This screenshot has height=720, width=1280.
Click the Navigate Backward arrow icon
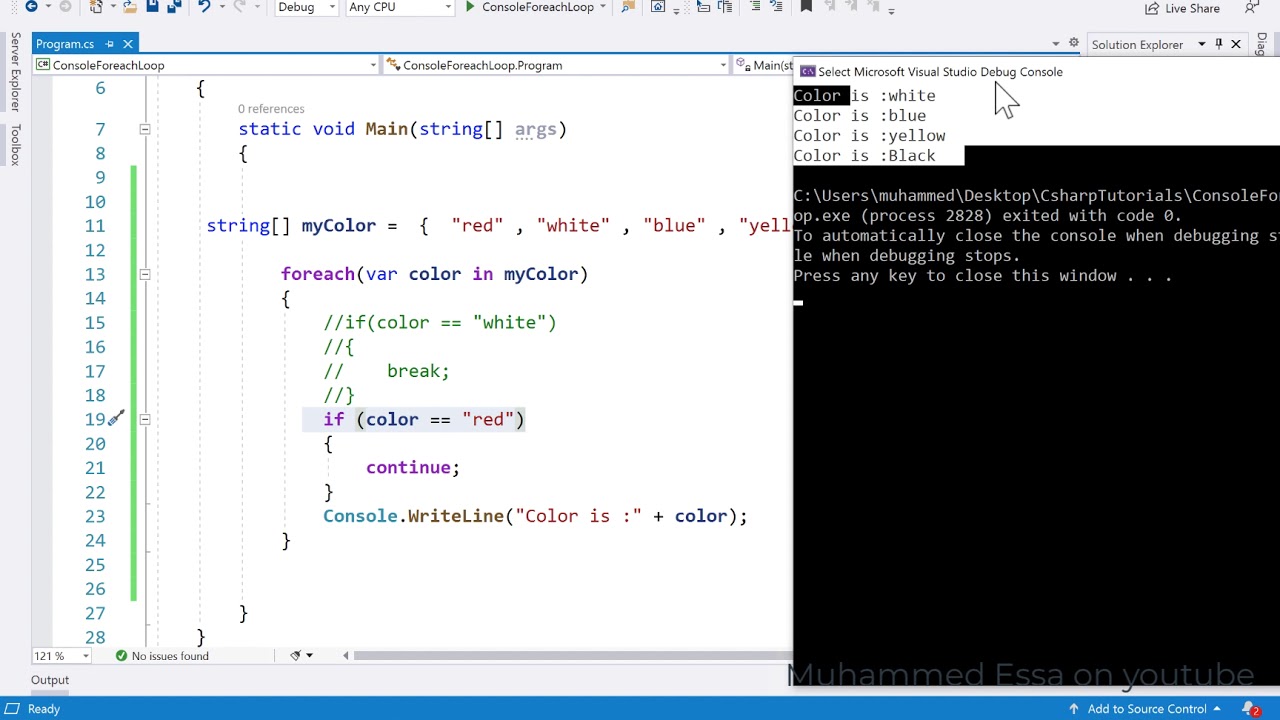tap(31, 7)
